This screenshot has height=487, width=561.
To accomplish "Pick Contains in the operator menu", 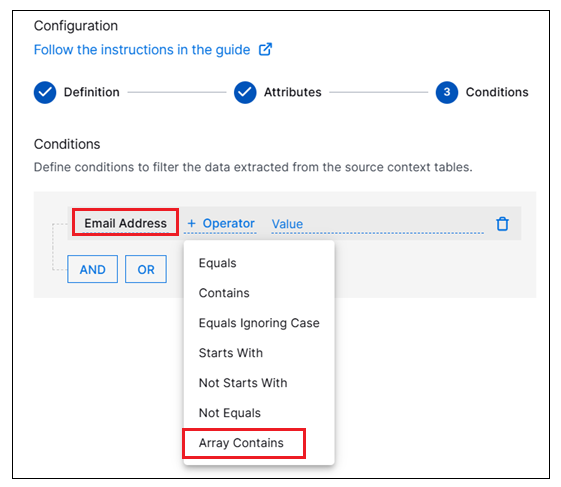I will point(224,293).
